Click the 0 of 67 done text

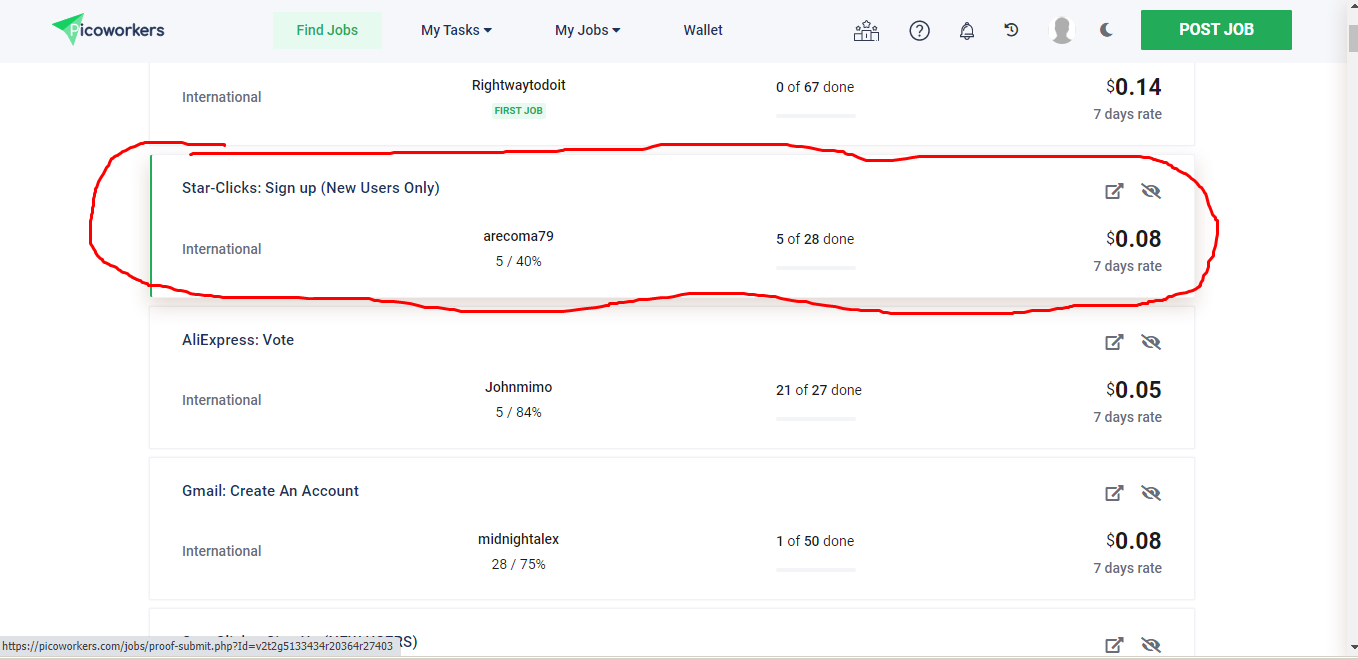[815, 87]
